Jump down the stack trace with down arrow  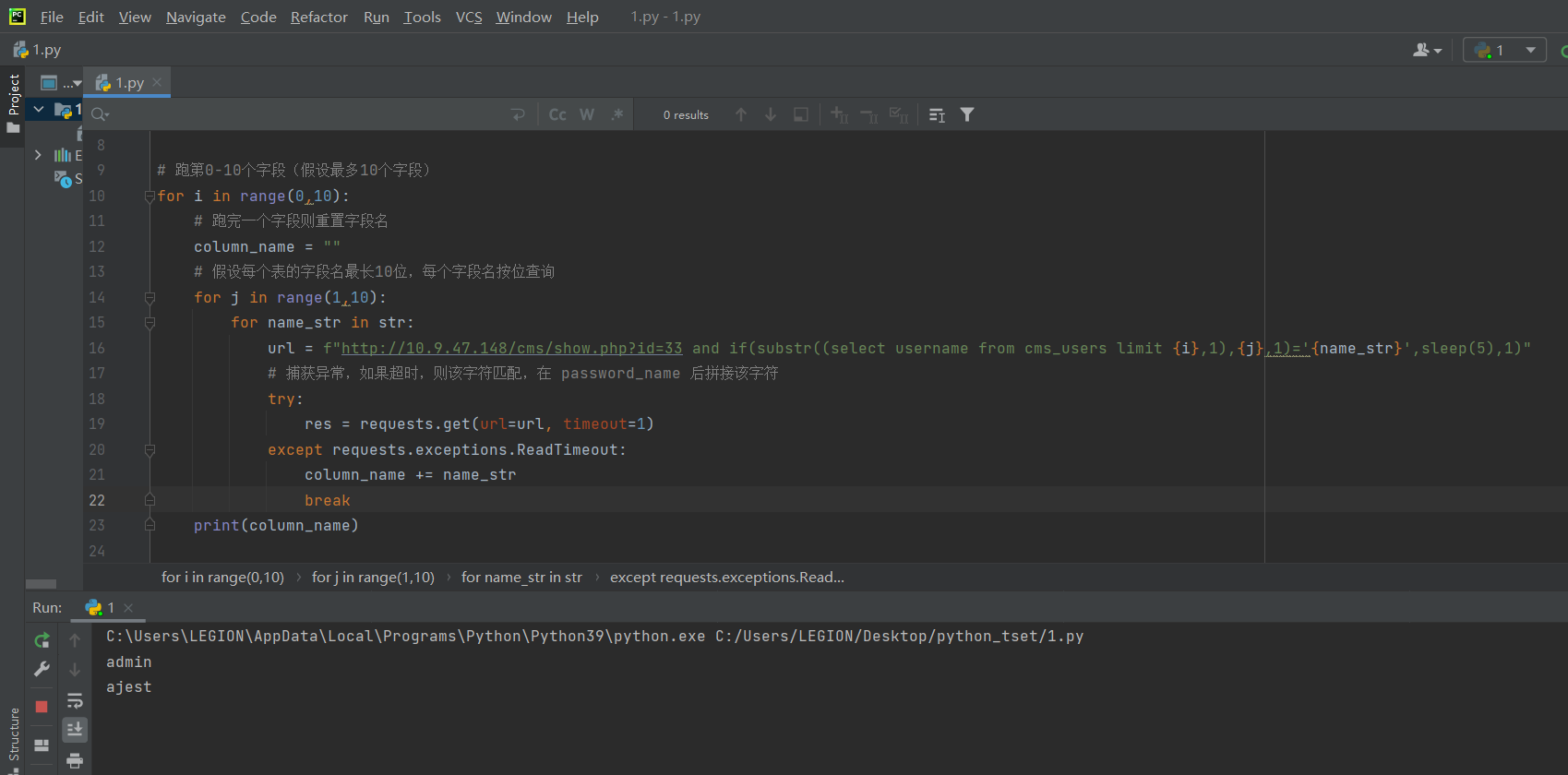click(75, 670)
